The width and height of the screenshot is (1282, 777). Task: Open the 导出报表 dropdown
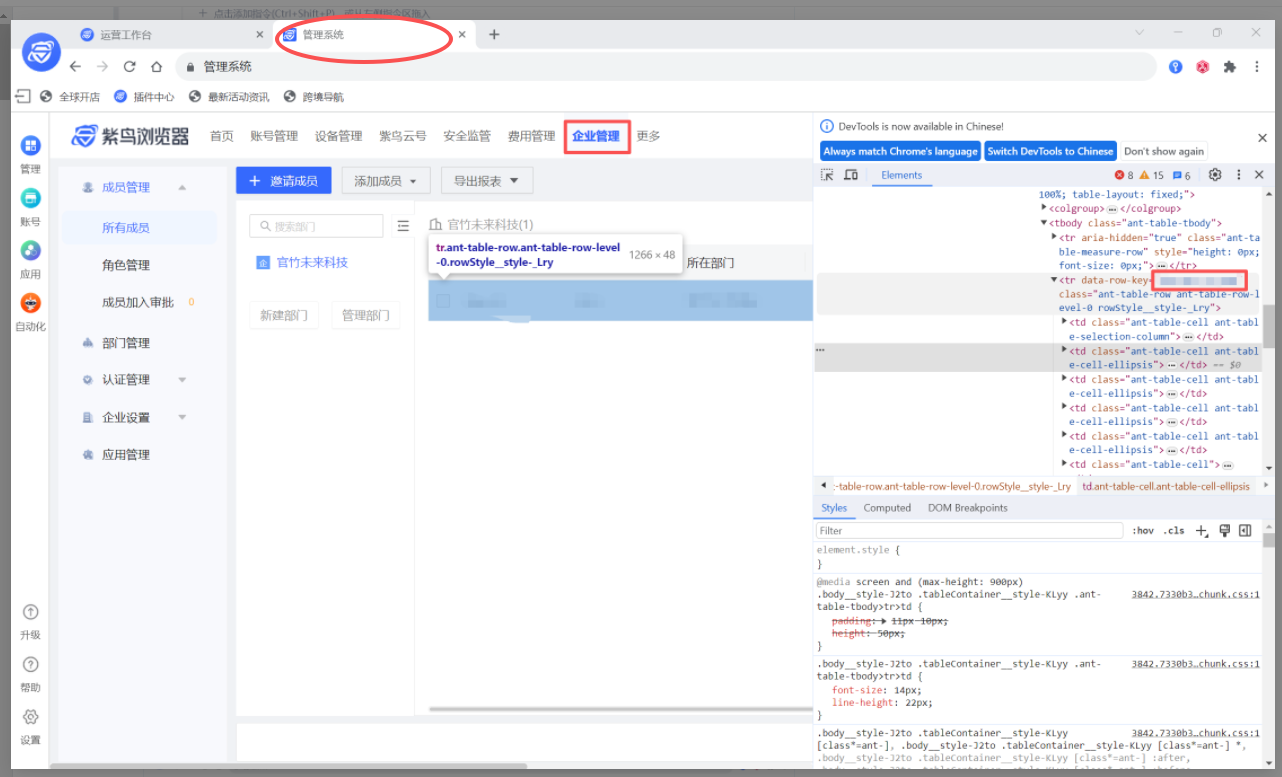pyautogui.click(x=487, y=181)
